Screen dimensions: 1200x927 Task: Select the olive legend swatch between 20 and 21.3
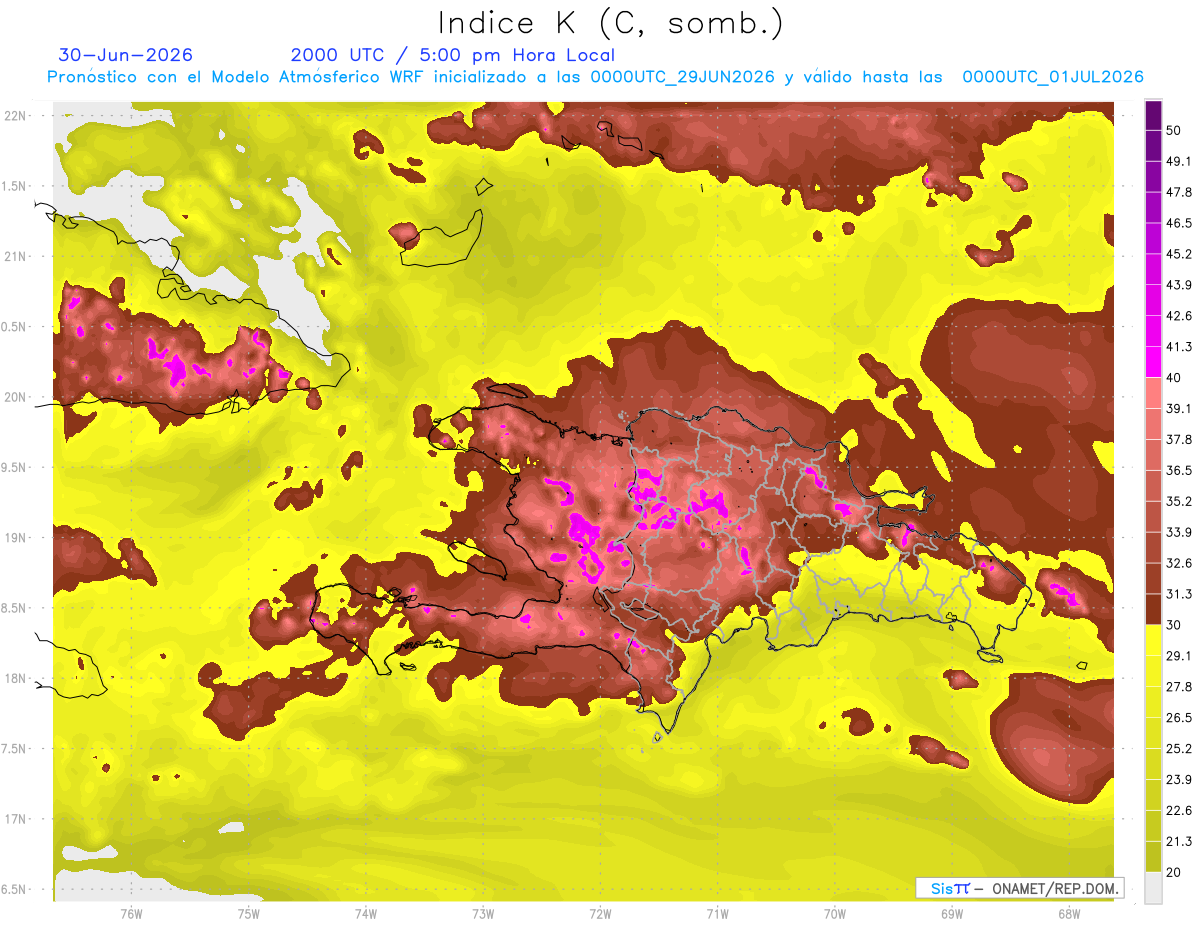click(x=1153, y=856)
